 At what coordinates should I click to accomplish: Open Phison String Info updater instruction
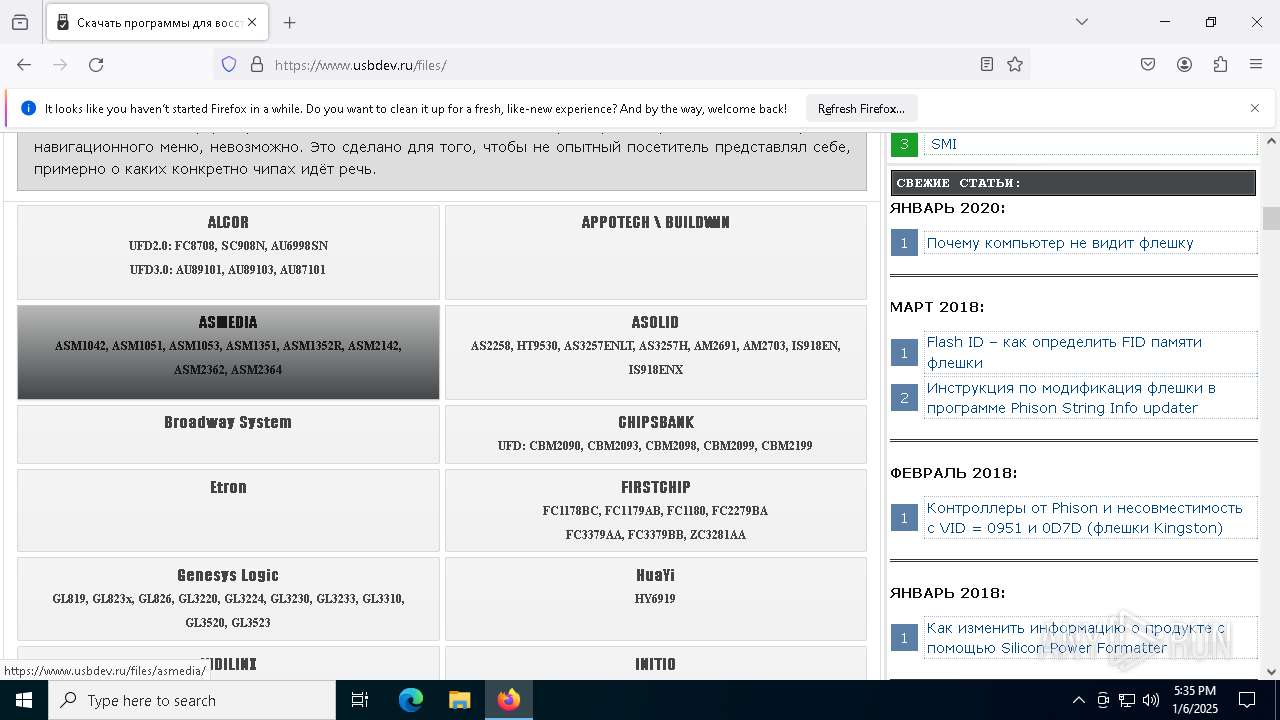click(1071, 398)
